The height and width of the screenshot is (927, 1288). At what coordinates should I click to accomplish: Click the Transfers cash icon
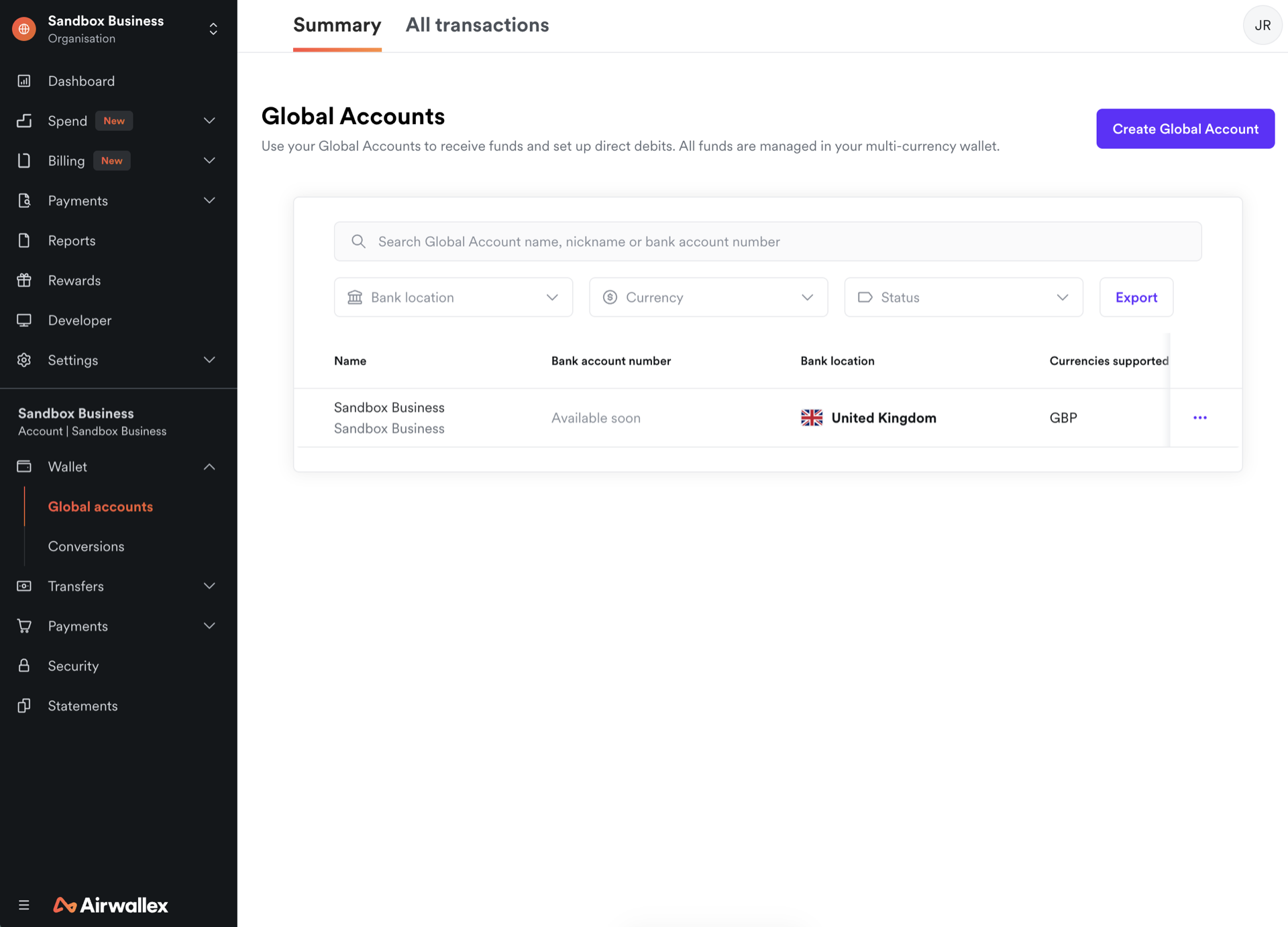24,586
